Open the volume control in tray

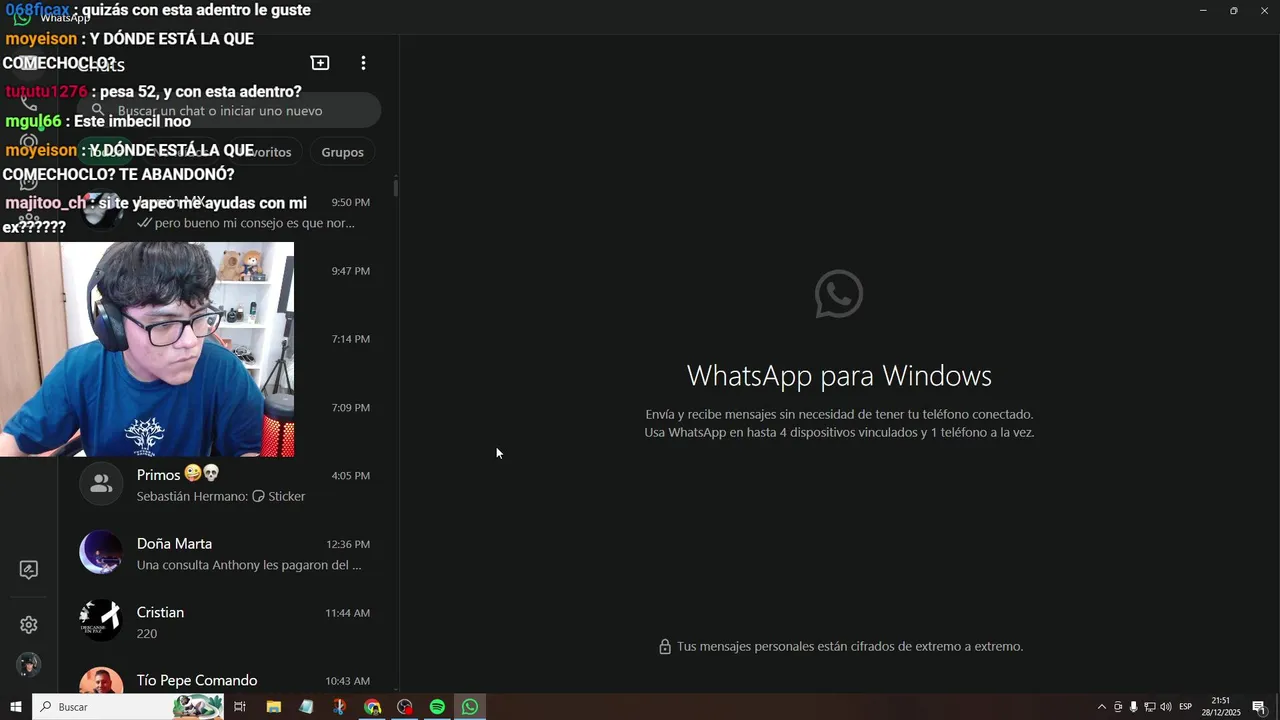pyautogui.click(x=1166, y=707)
